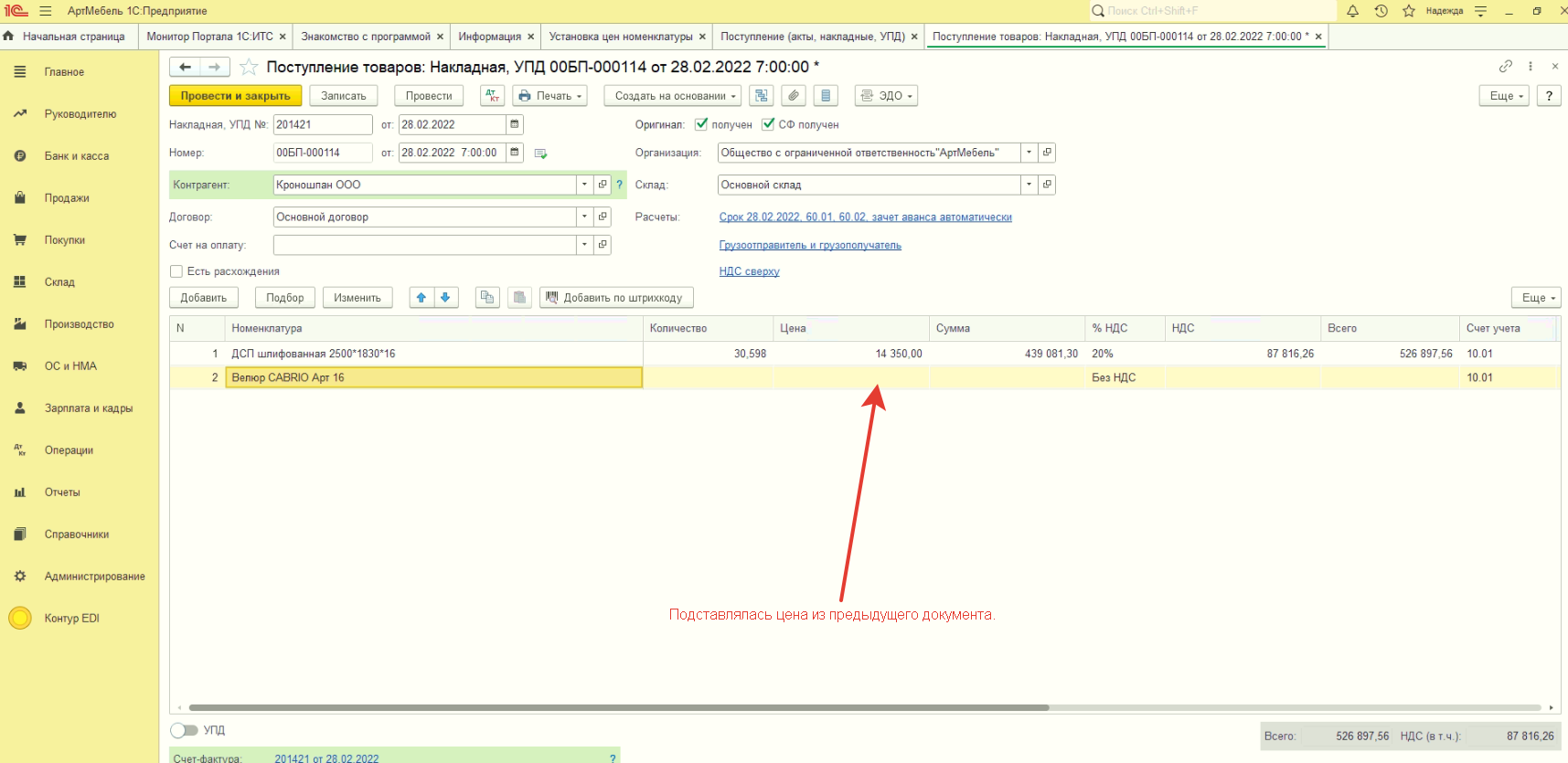Expand the Склад dropdown arrow
The width and height of the screenshot is (1568, 763).
(x=1029, y=185)
